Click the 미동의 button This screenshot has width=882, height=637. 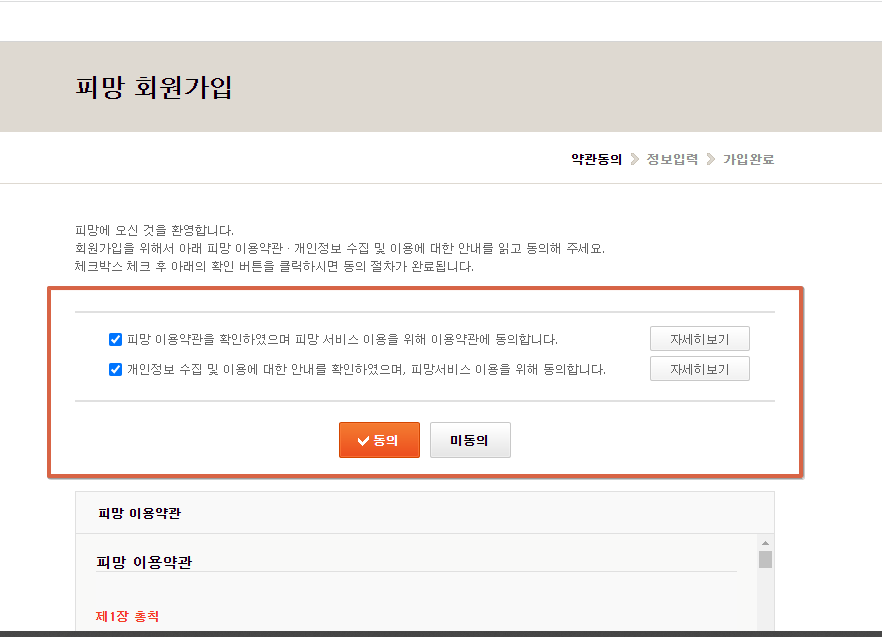(x=470, y=440)
